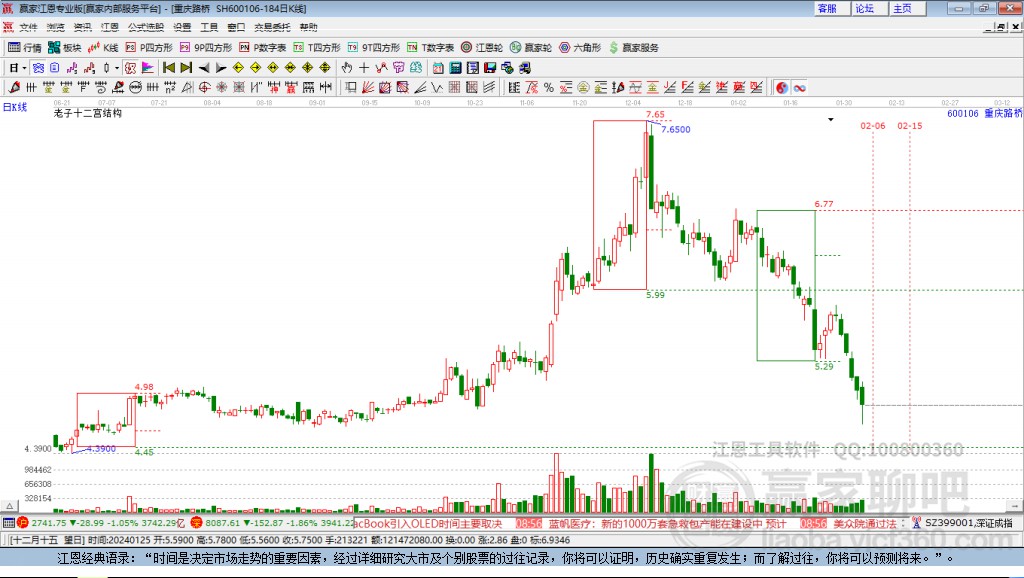
Task: Expand the candlestick style dropdown arrow
Action: [117, 68]
